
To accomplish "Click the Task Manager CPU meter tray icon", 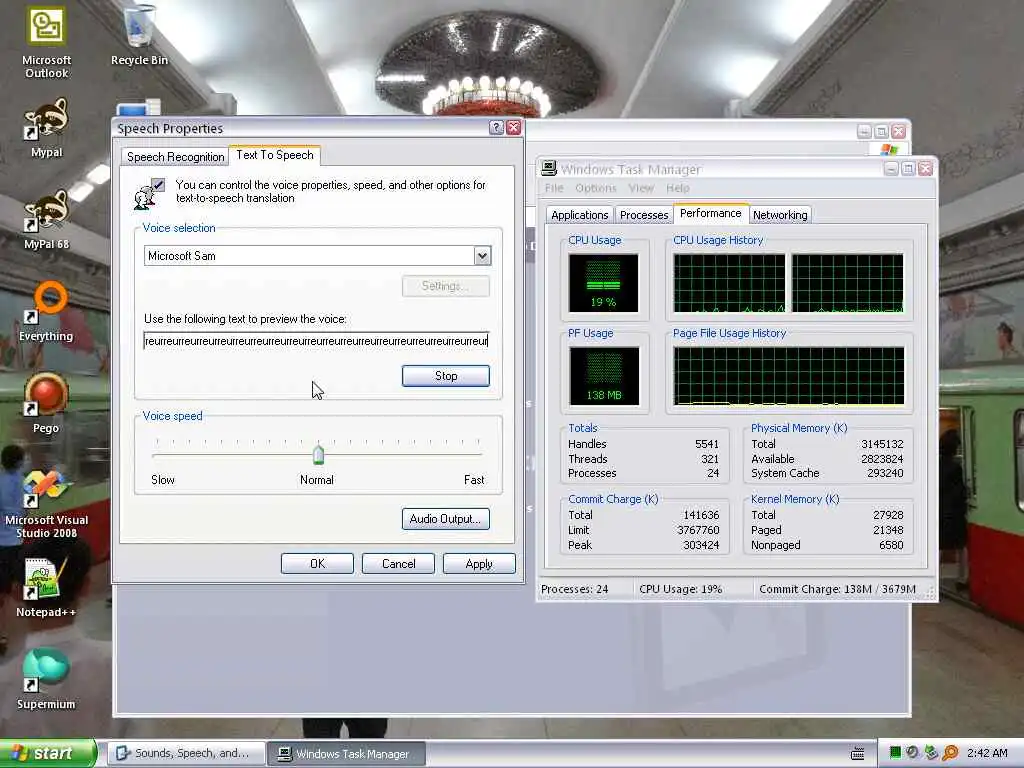I will (895, 753).
